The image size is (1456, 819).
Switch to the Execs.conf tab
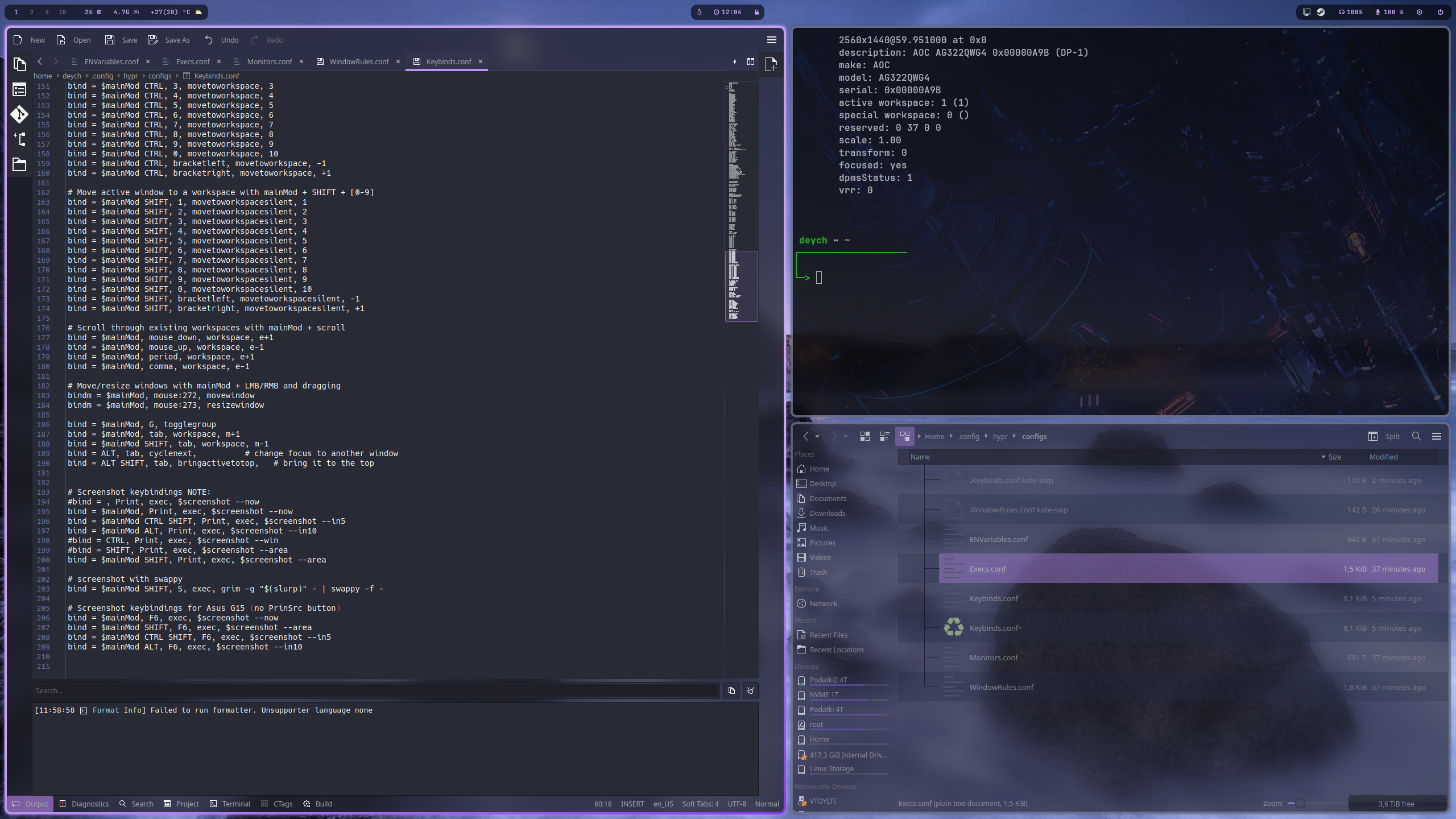click(192, 61)
